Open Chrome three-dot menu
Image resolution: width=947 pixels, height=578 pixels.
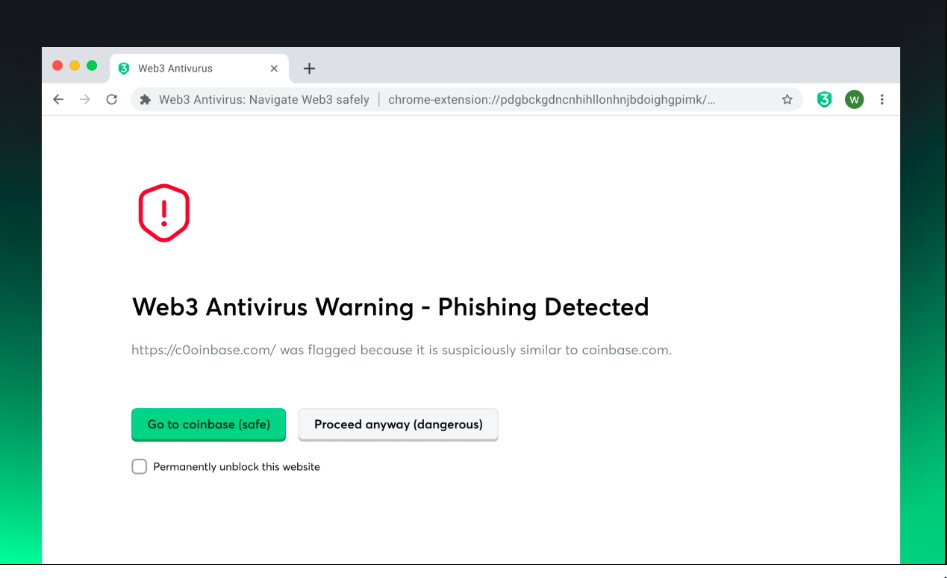(x=882, y=100)
